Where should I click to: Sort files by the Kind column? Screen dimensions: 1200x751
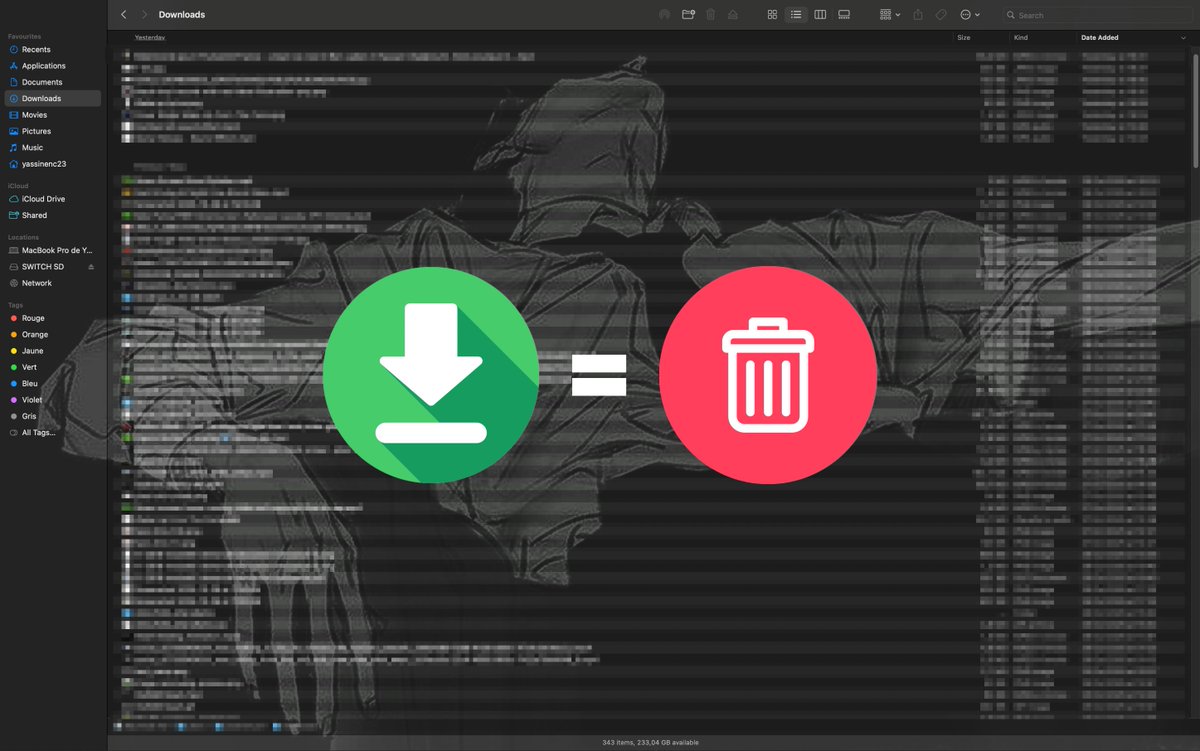[1021, 37]
